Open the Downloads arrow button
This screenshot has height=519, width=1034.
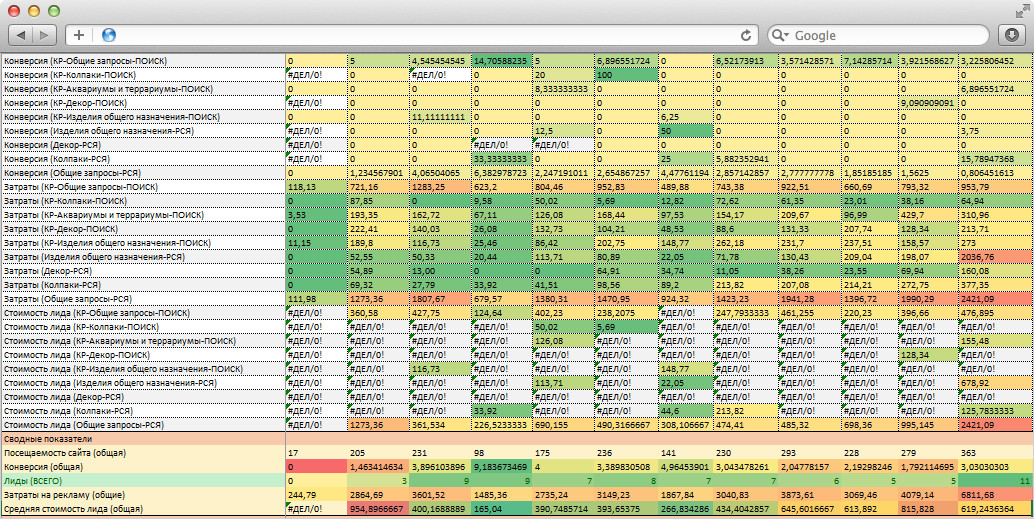pos(1013,35)
